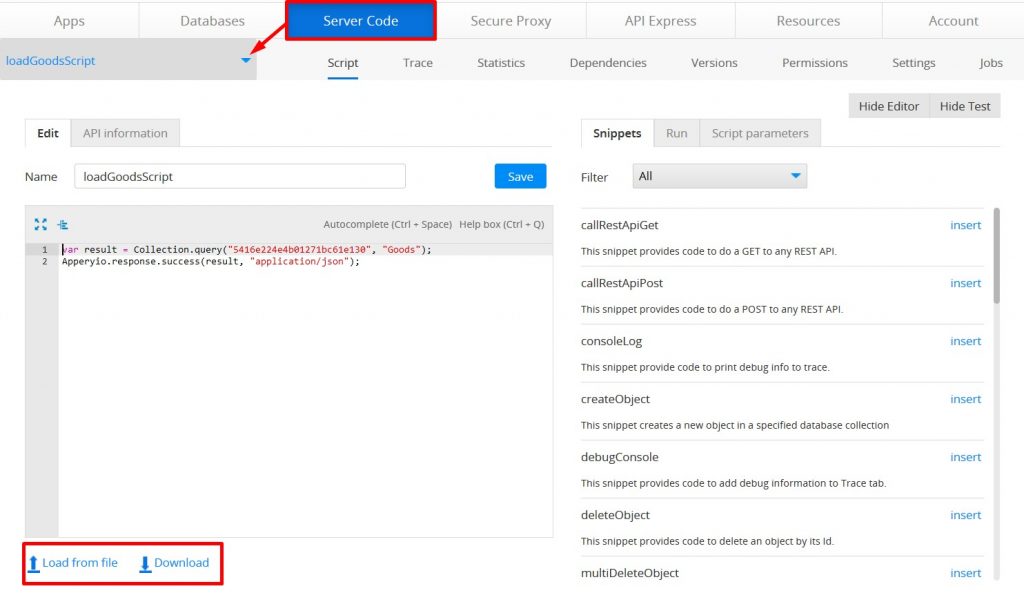Switch to API Express tab
This screenshot has width=1024, height=593.
tap(660, 20)
